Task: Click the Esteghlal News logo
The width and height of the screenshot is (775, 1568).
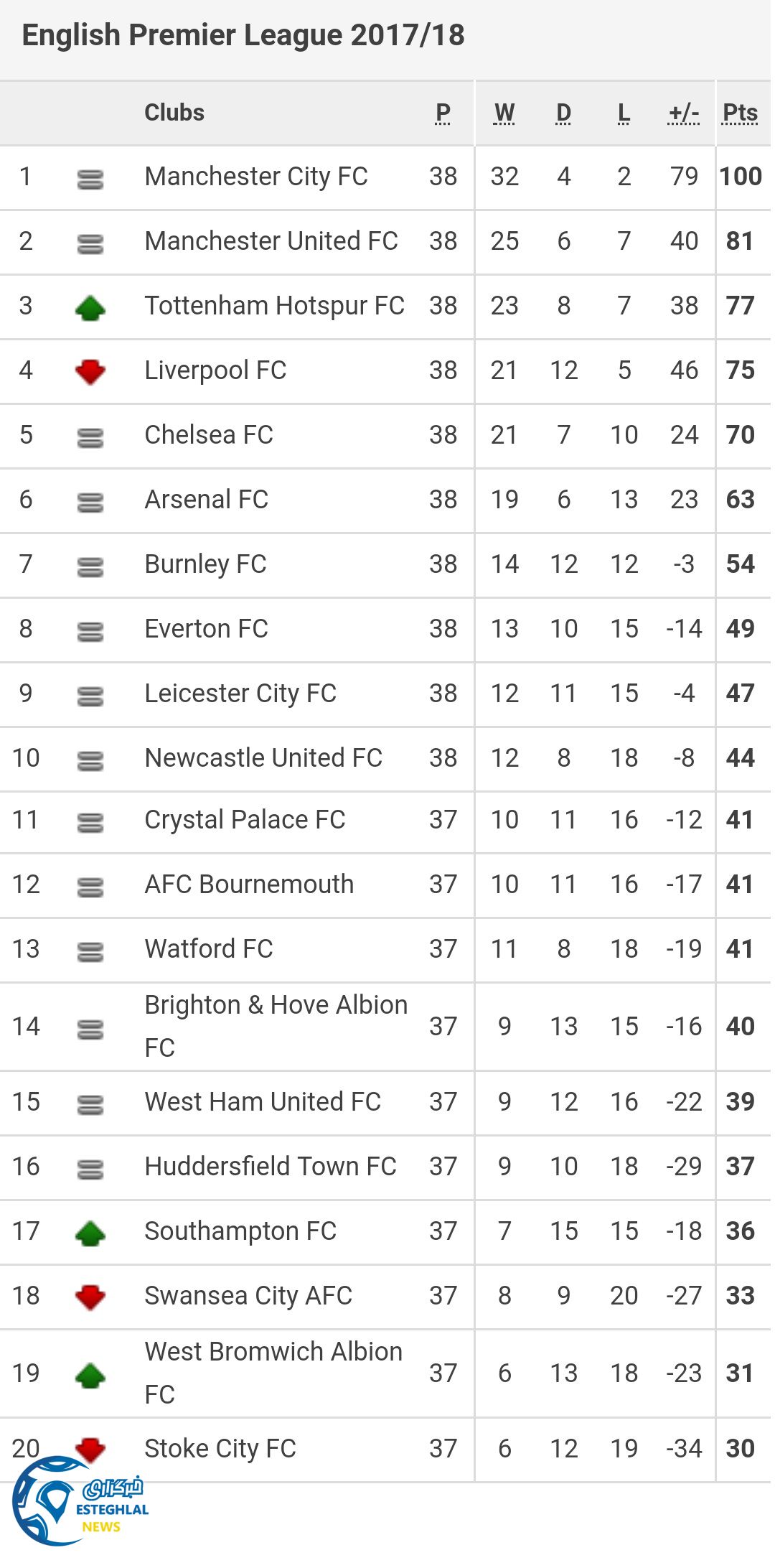Action: [77, 1501]
